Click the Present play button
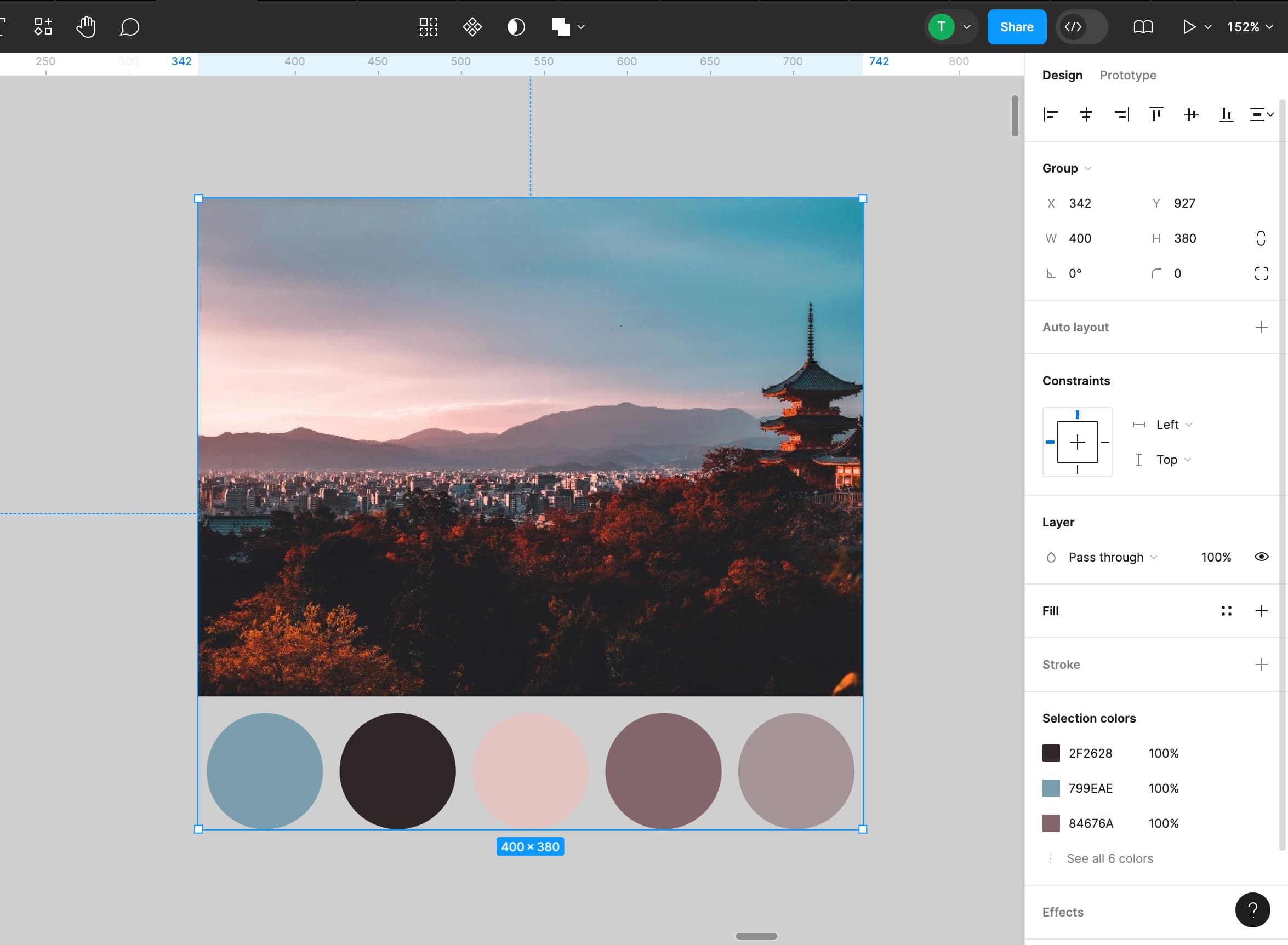Screen dimensions: 1288x945 click(1188, 27)
